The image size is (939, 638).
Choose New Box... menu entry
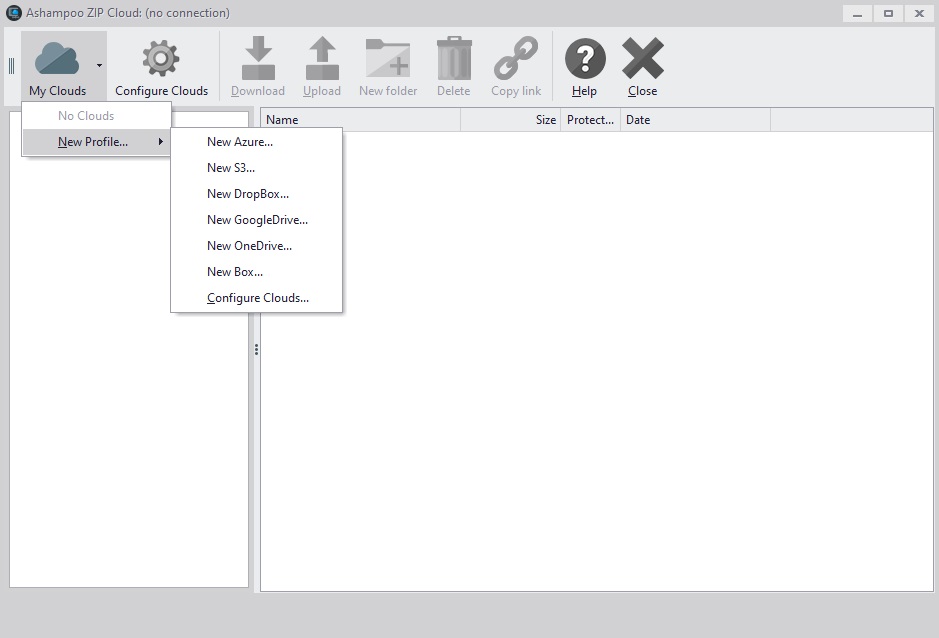pyautogui.click(x=235, y=272)
